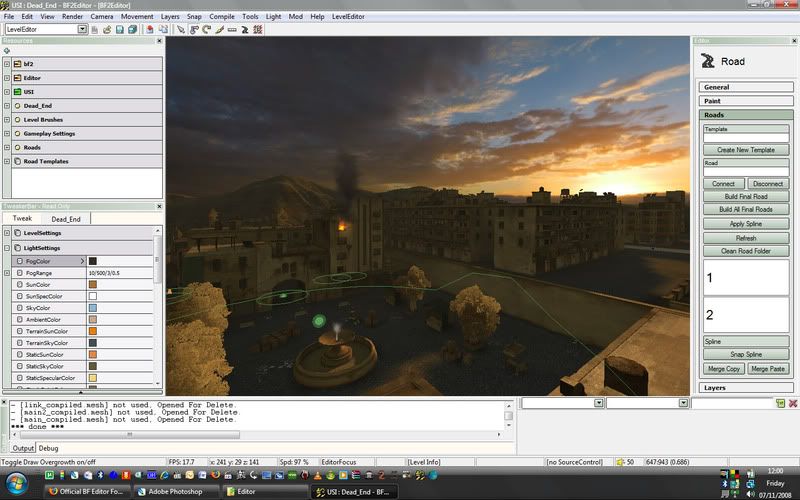This screenshot has width=800, height=500.
Task: Open first combo box beside console
Action: pos(598,403)
